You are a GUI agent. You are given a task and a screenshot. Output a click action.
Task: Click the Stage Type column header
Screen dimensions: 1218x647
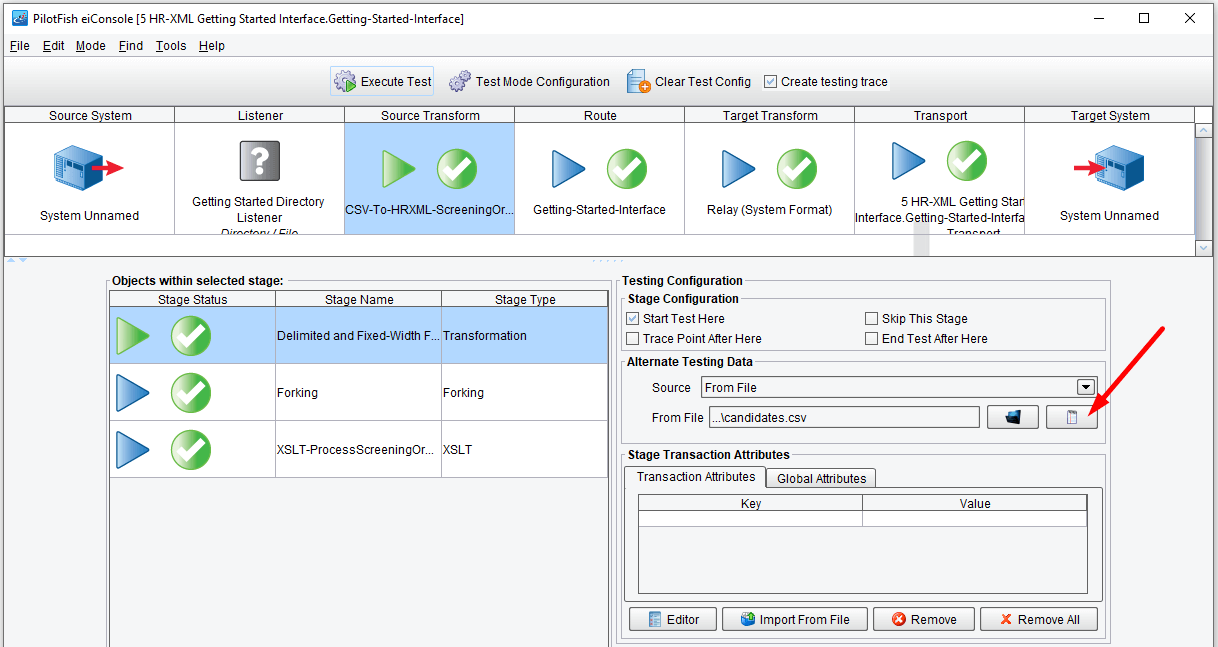tap(525, 299)
